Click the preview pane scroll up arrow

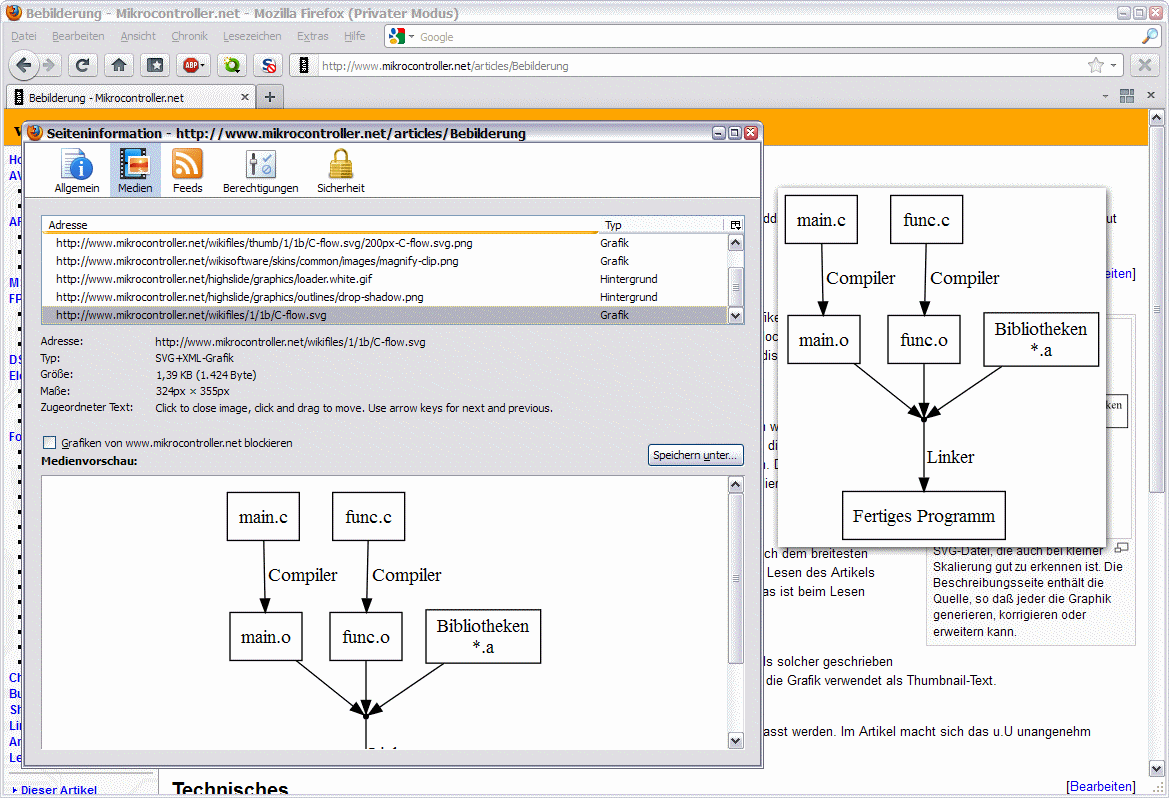coord(735,485)
